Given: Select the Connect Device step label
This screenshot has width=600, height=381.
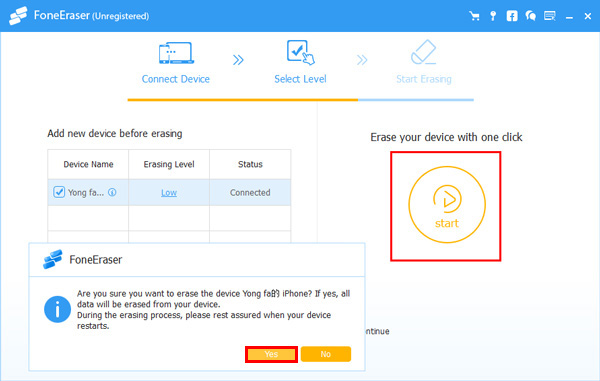Looking at the screenshot, I should coord(176,79).
